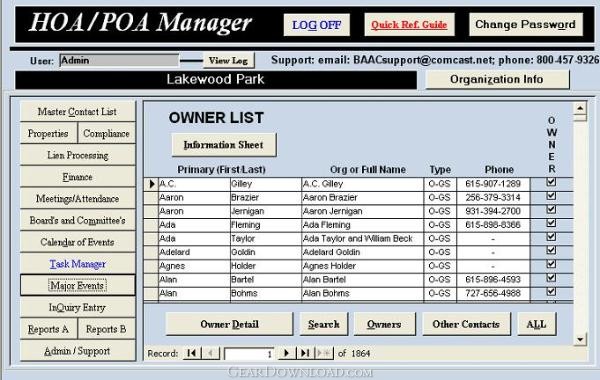Open Reports A
600x380 pixels.
point(49,329)
